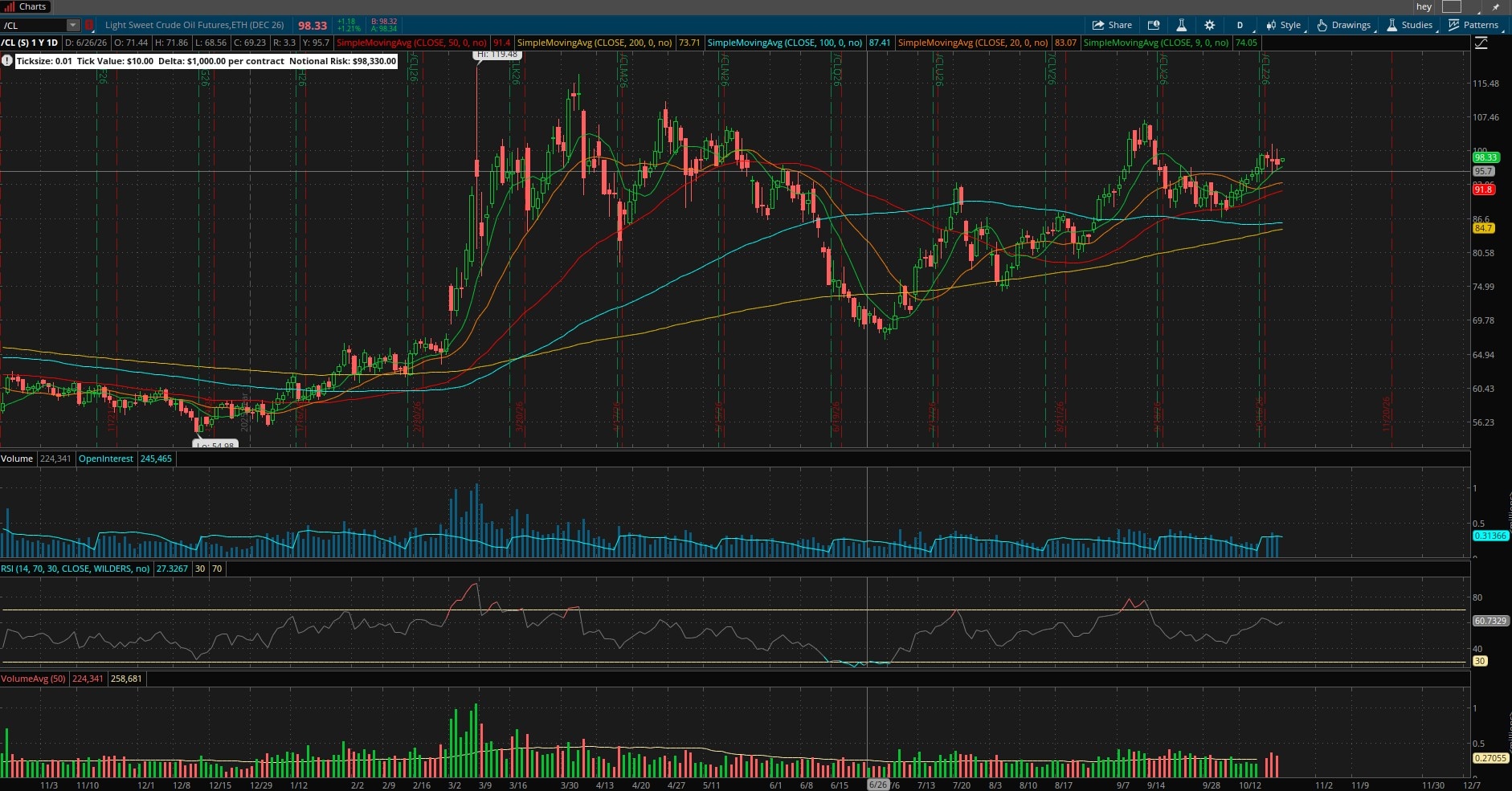Click SimpleMovingAvg 20 study label
Image resolution: width=1512 pixels, height=791 pixels.
pyautogui.click(x=973, y=43)
